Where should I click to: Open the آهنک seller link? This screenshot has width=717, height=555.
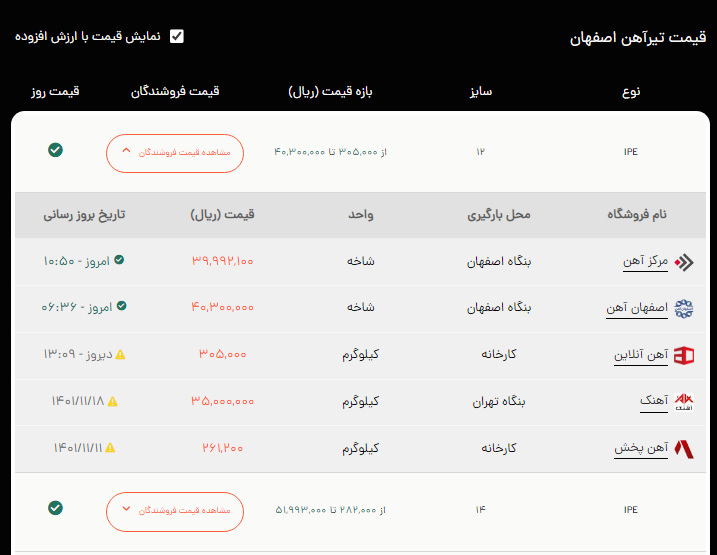pyautogui.click(x=654, y=401)
